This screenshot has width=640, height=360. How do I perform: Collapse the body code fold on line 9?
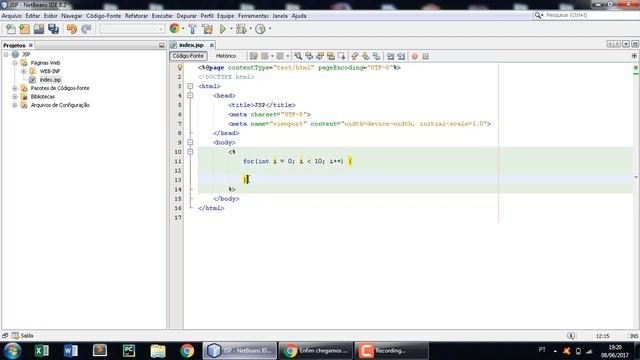[x=190, y=142]
